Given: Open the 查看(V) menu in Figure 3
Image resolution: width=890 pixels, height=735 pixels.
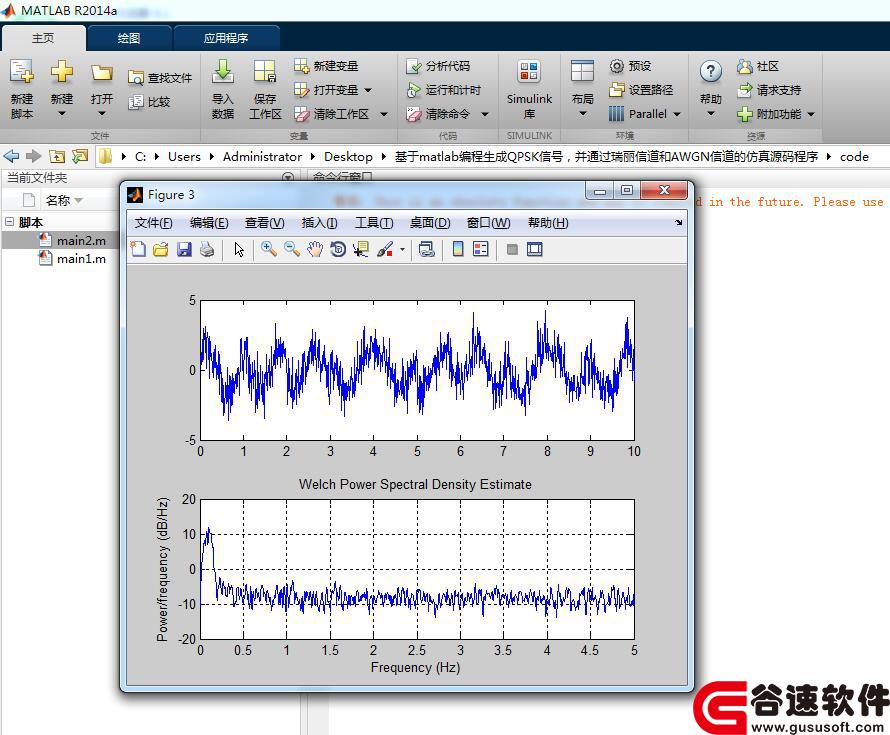Looking at the screenshot, I should [265, 222].
